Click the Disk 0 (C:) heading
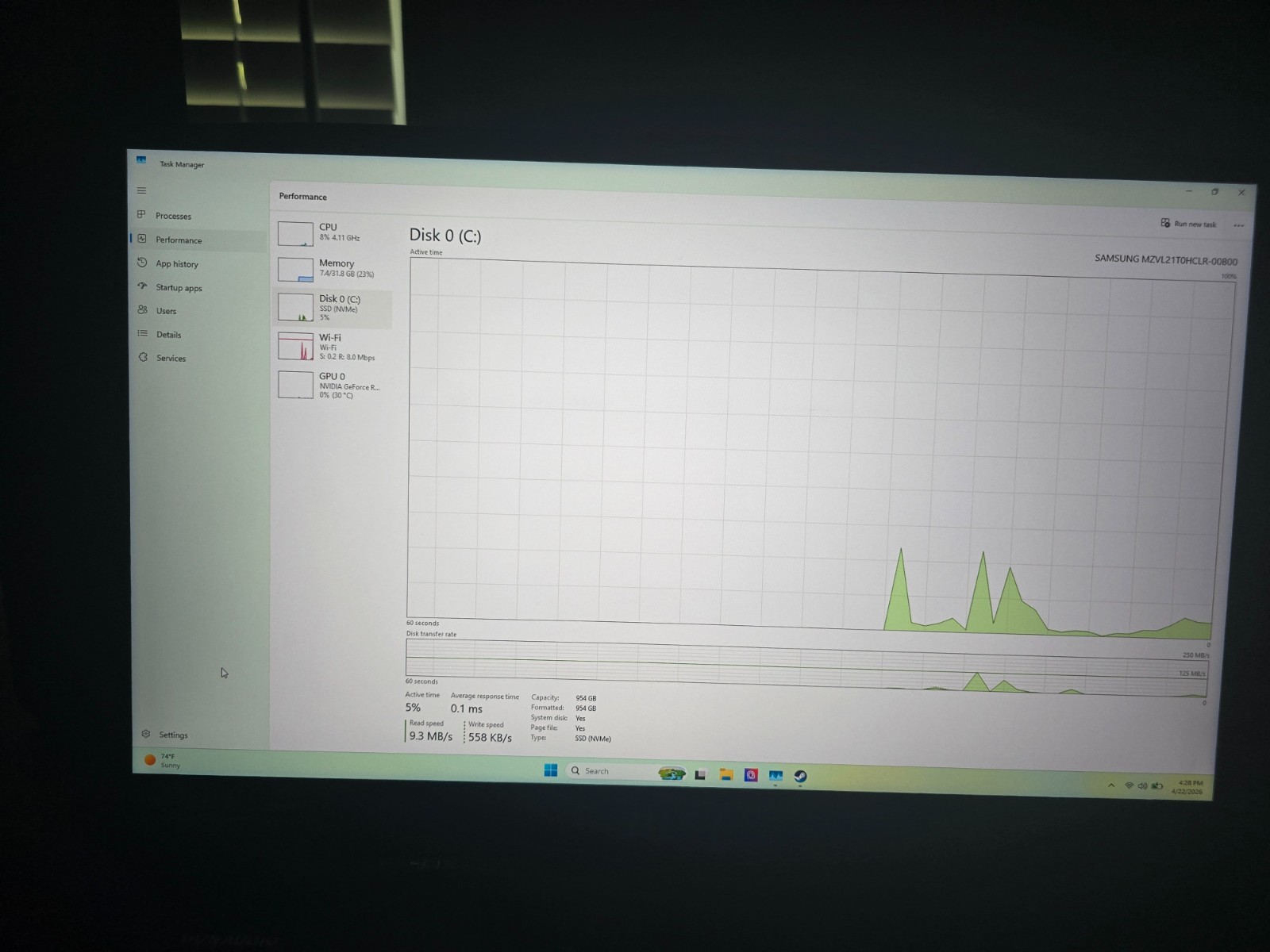This screenshot has height=952, width=1270. tap(445, 236)
